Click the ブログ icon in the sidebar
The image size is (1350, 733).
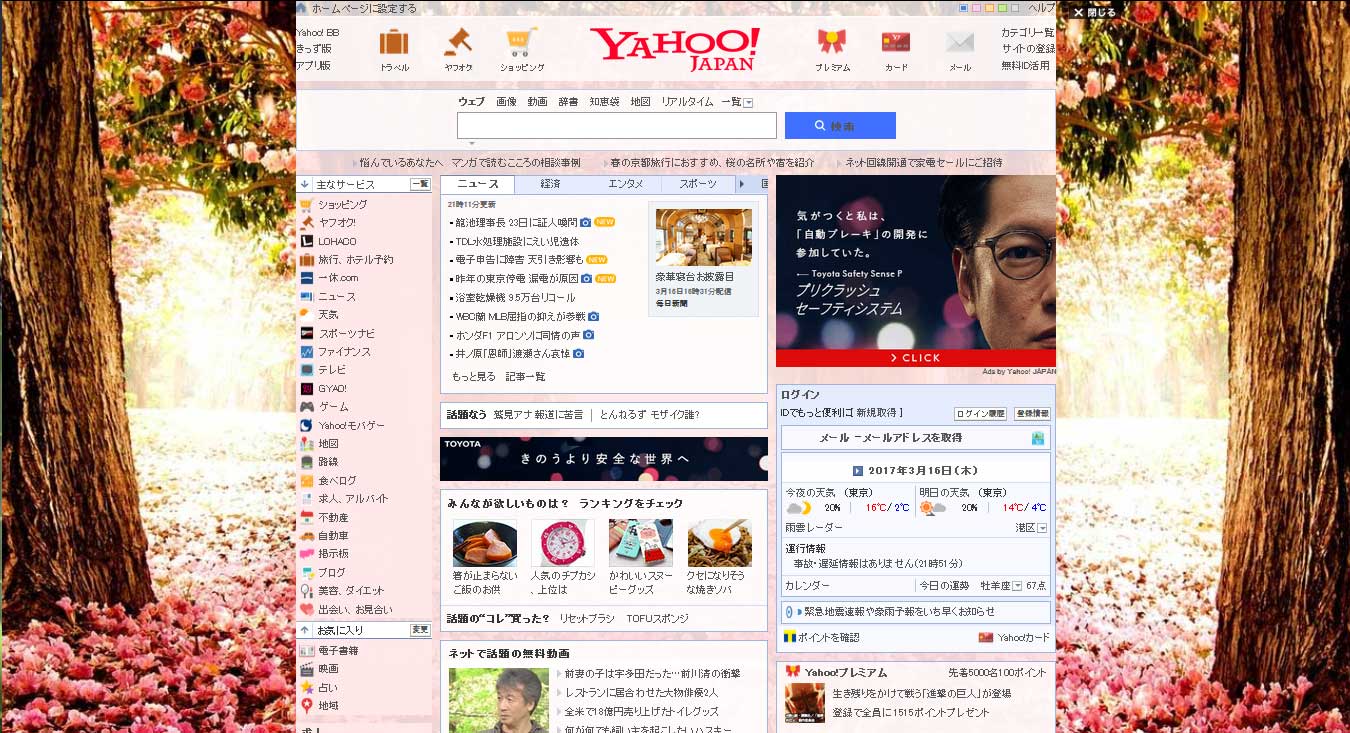(x=307, y=573)
